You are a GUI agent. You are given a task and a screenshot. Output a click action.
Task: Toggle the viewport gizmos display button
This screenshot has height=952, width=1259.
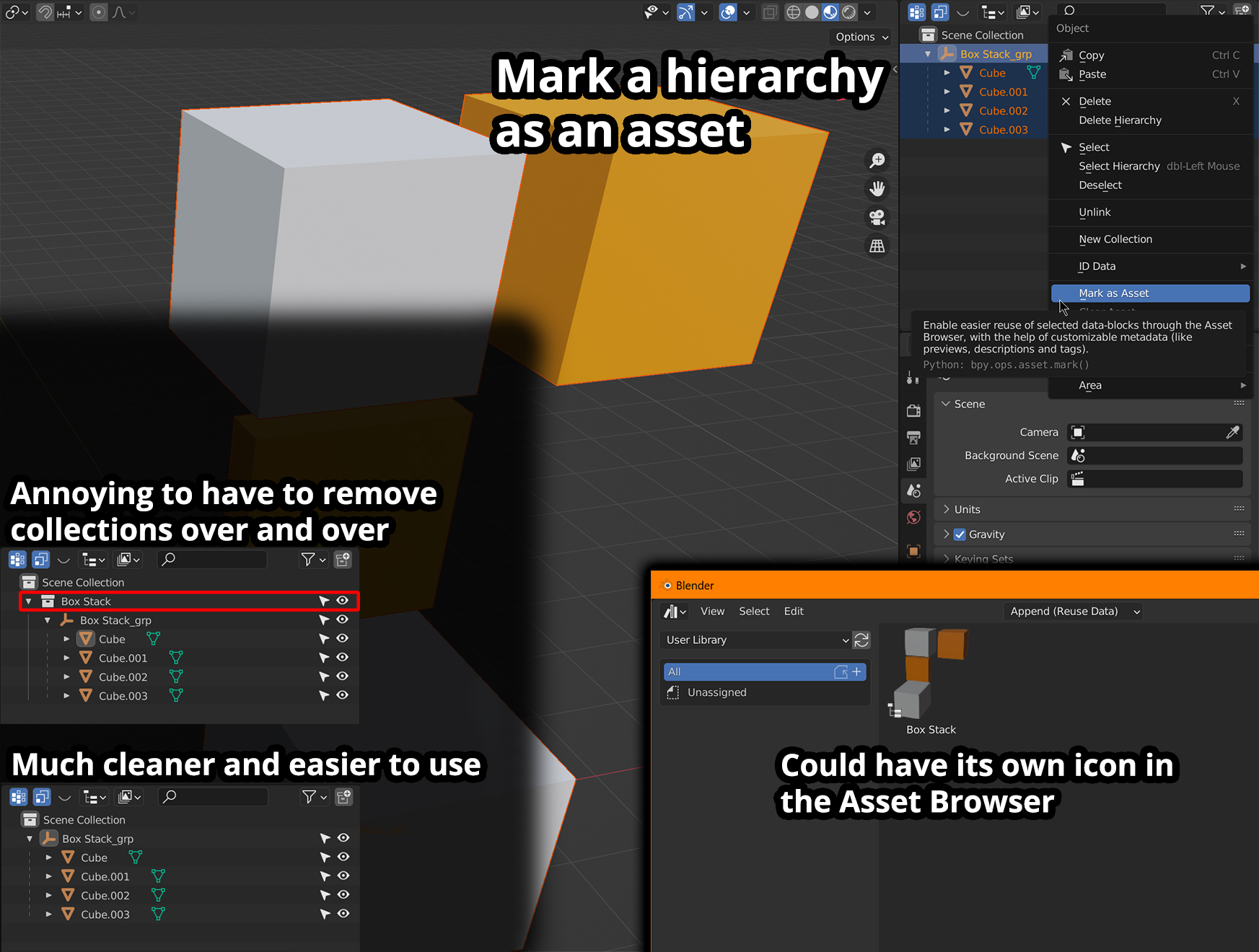[x=685, y=12]
